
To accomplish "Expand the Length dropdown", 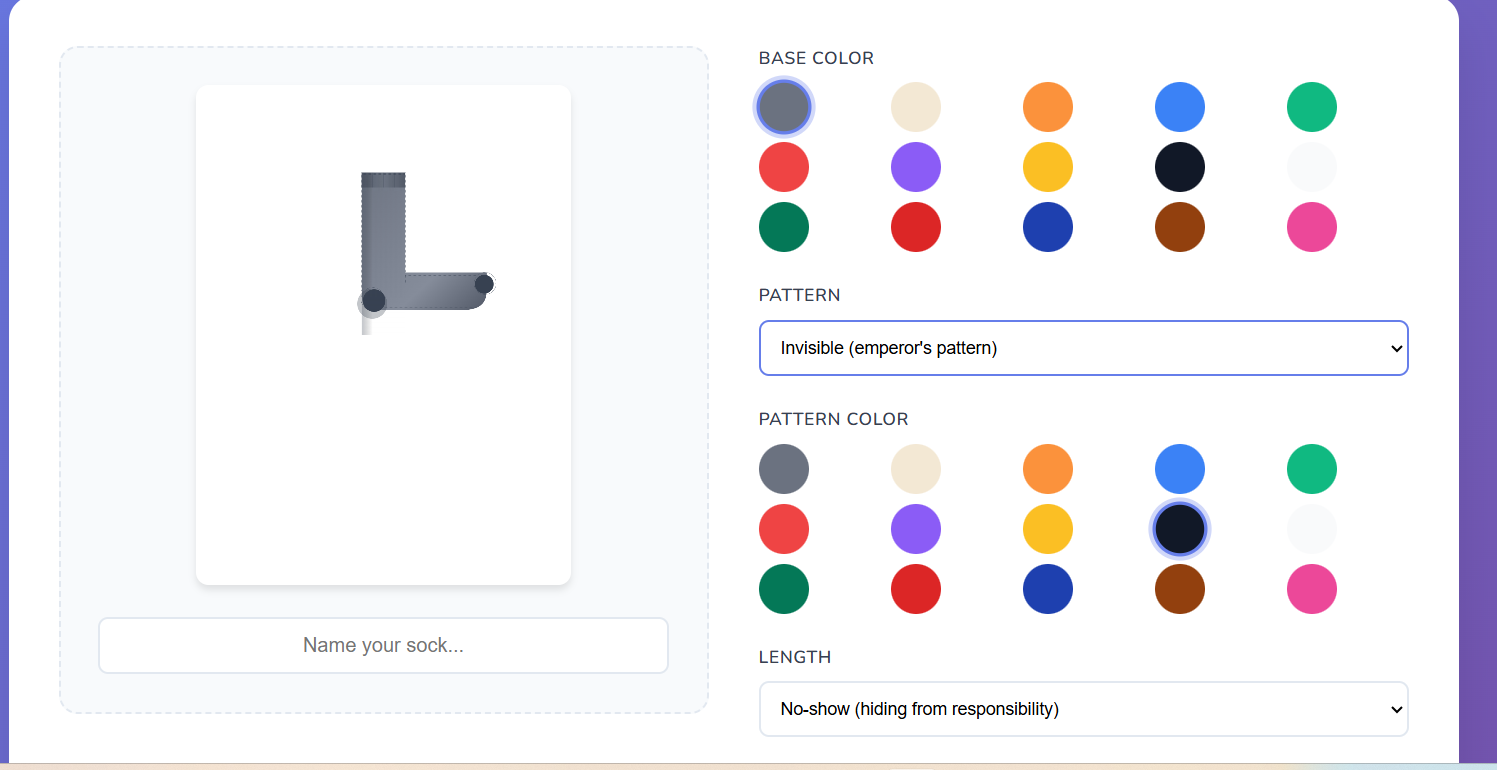I will tap(1083, 709).
